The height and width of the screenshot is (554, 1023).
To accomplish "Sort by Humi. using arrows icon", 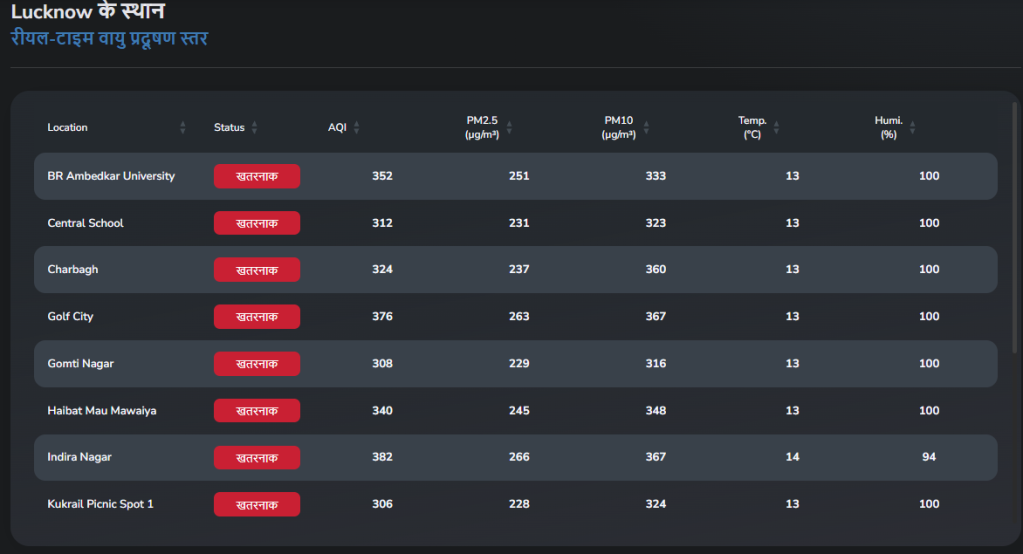I will pos(912,128).
